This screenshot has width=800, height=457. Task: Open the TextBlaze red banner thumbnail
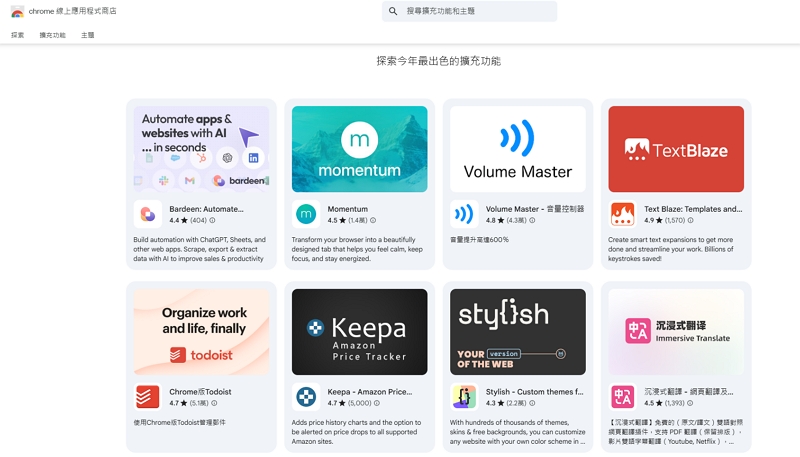pos(676,149)
